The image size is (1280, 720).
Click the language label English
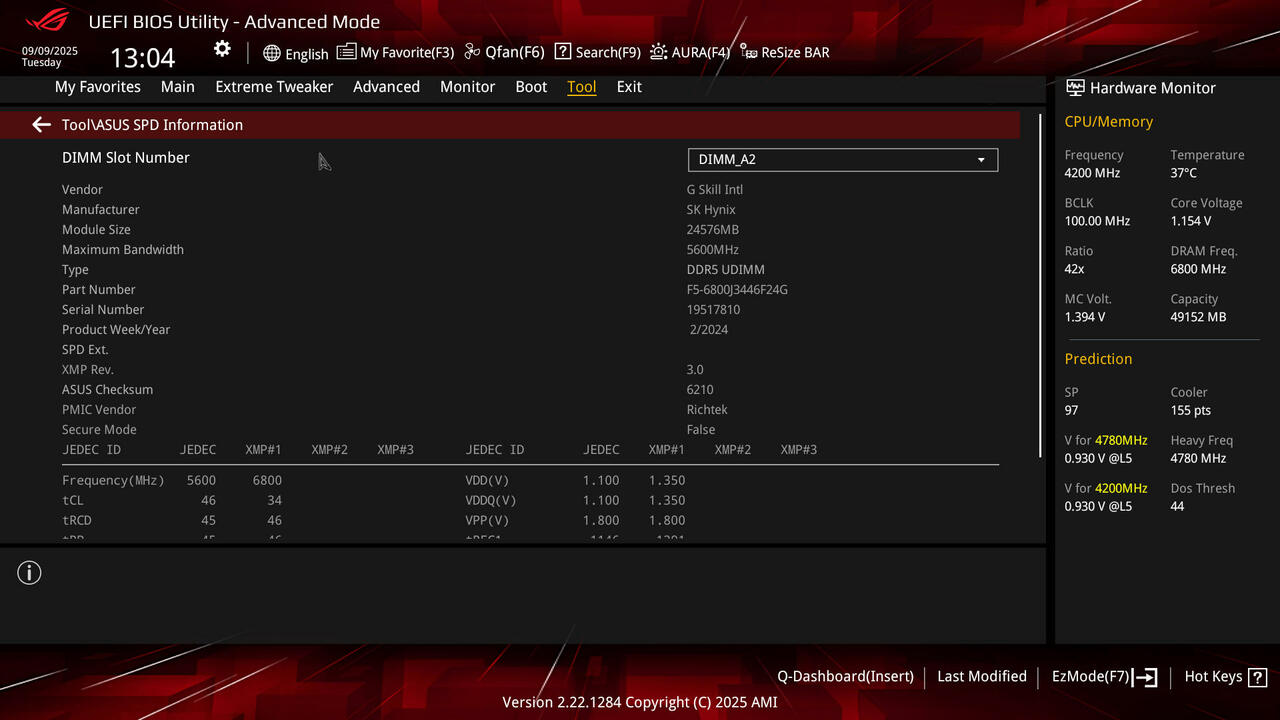coord(307,54)
